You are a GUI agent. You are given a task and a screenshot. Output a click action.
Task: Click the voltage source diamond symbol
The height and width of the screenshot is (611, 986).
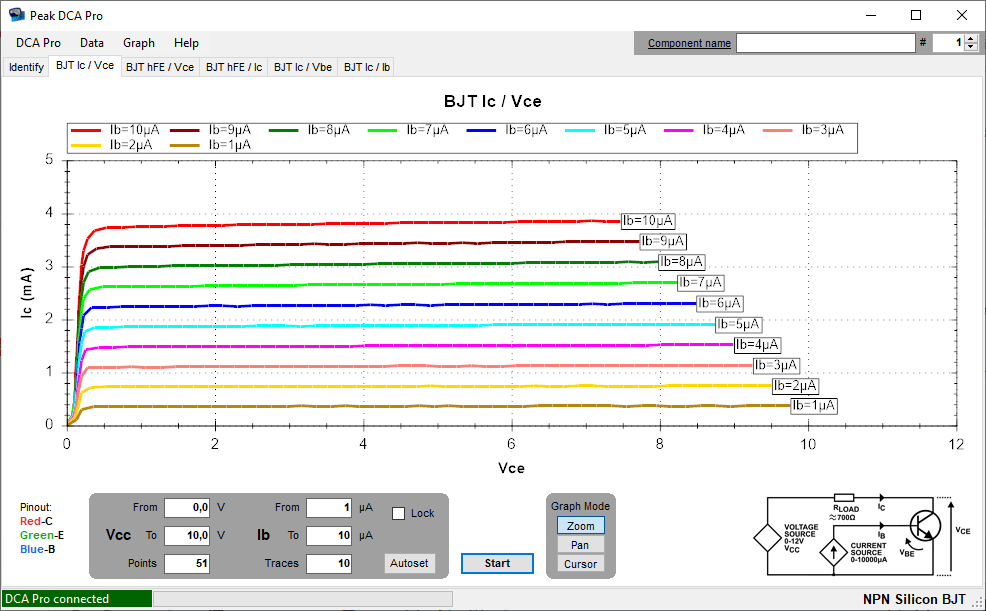coord(767,538)
